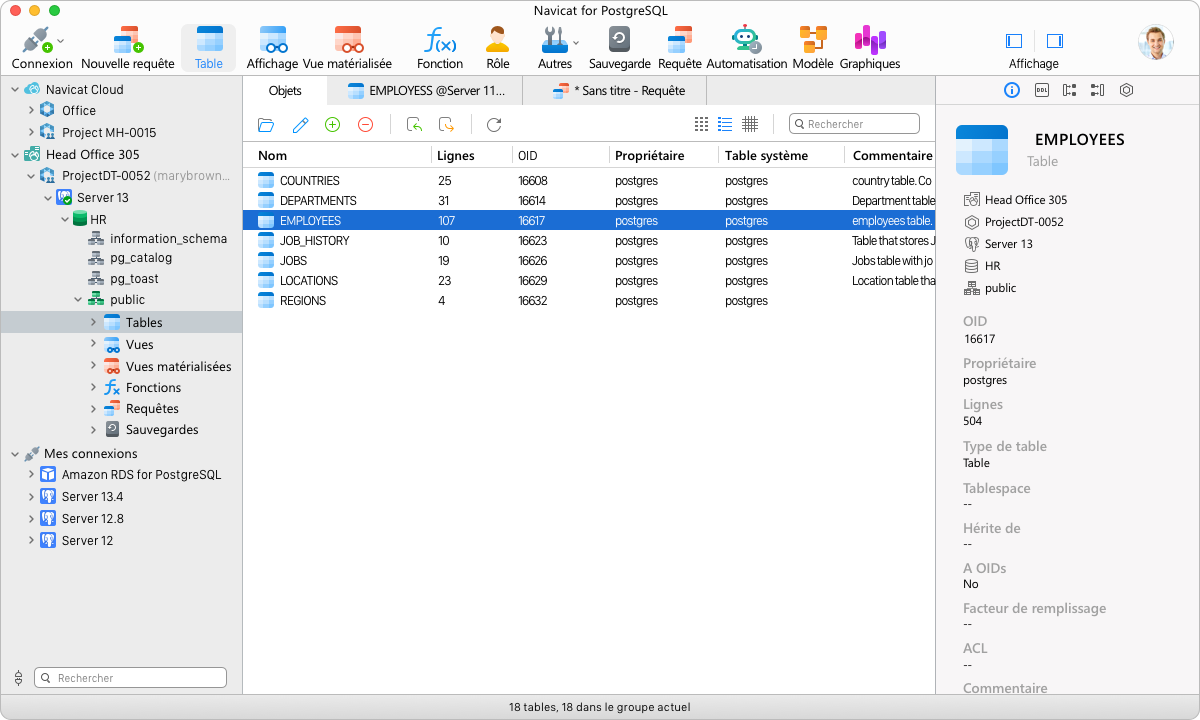Screen dimensions: 1200x720
Task: Switch to detail view mode
Action: (x=750, y=124)
